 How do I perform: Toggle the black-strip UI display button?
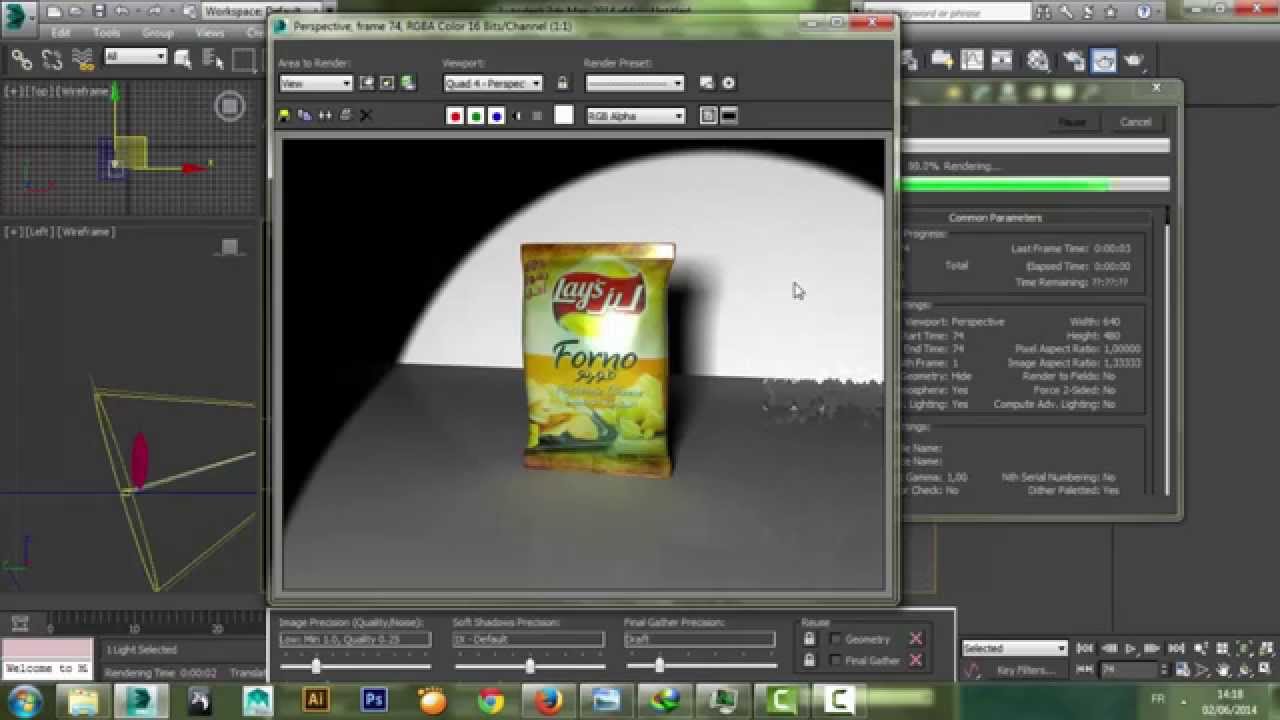729,116
